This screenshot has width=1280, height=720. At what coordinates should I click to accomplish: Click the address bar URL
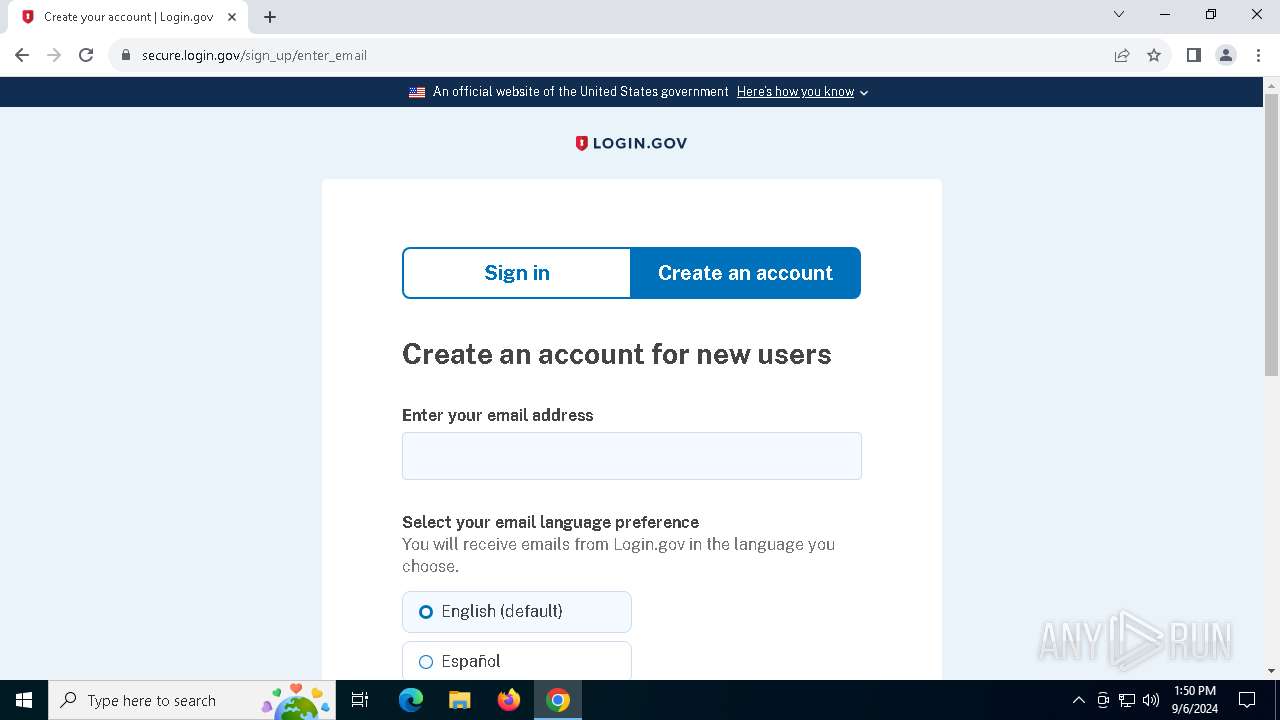(254, 55)
